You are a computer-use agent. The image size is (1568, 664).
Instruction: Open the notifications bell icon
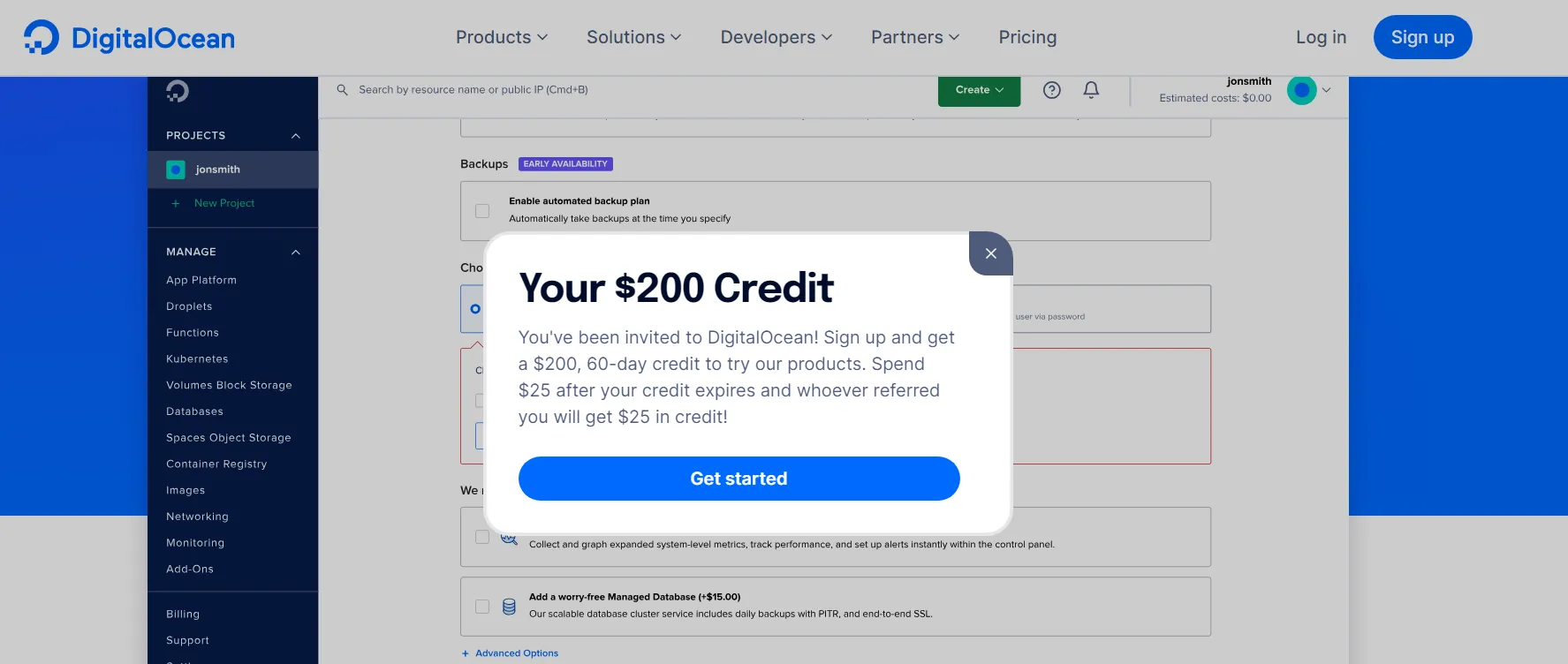pos(1090,89)
